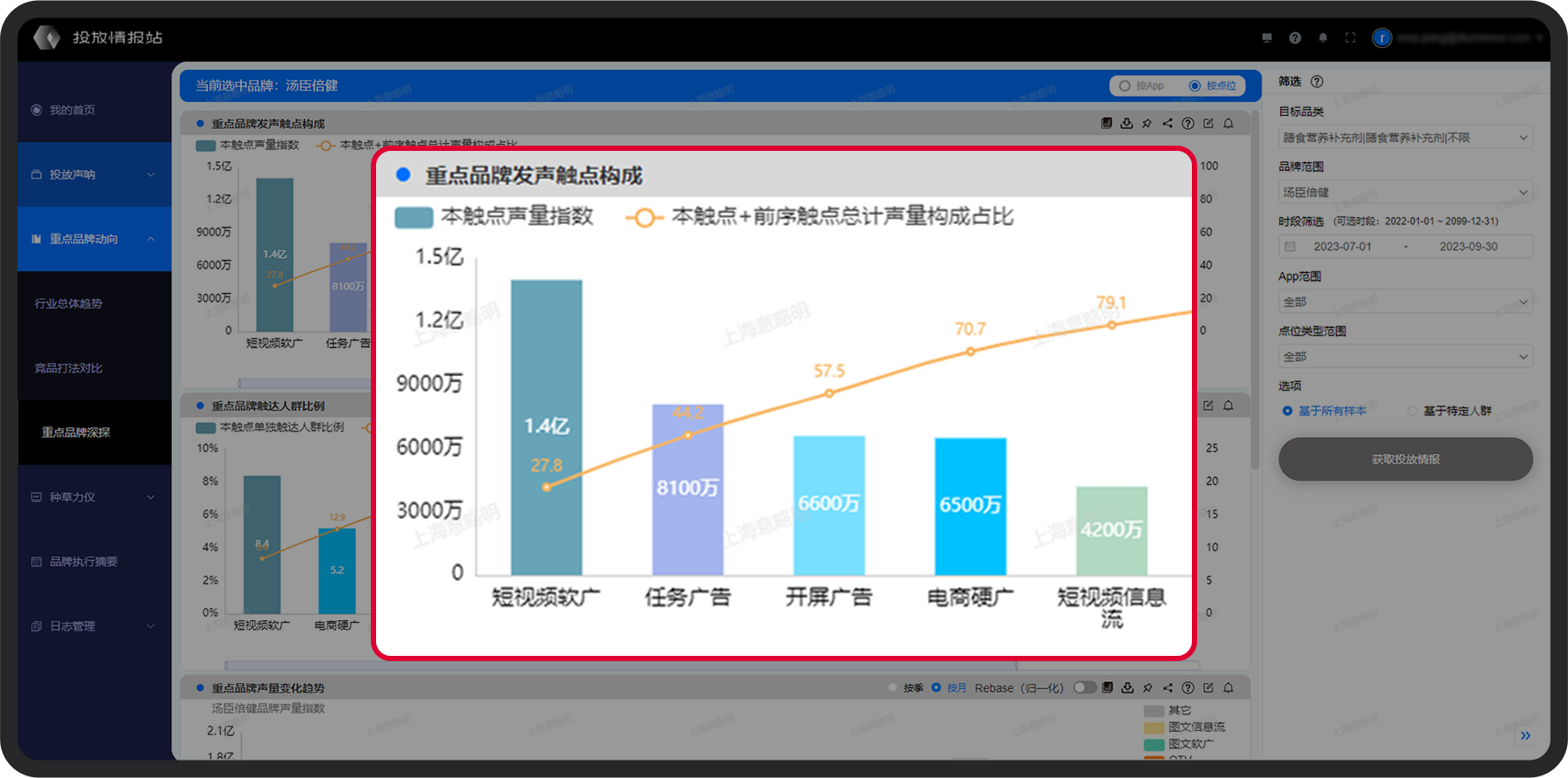The height and width of the screenshot is (778, 1568).
Task: Open the App范围 dropdown
Action: tap(1405, 302)
